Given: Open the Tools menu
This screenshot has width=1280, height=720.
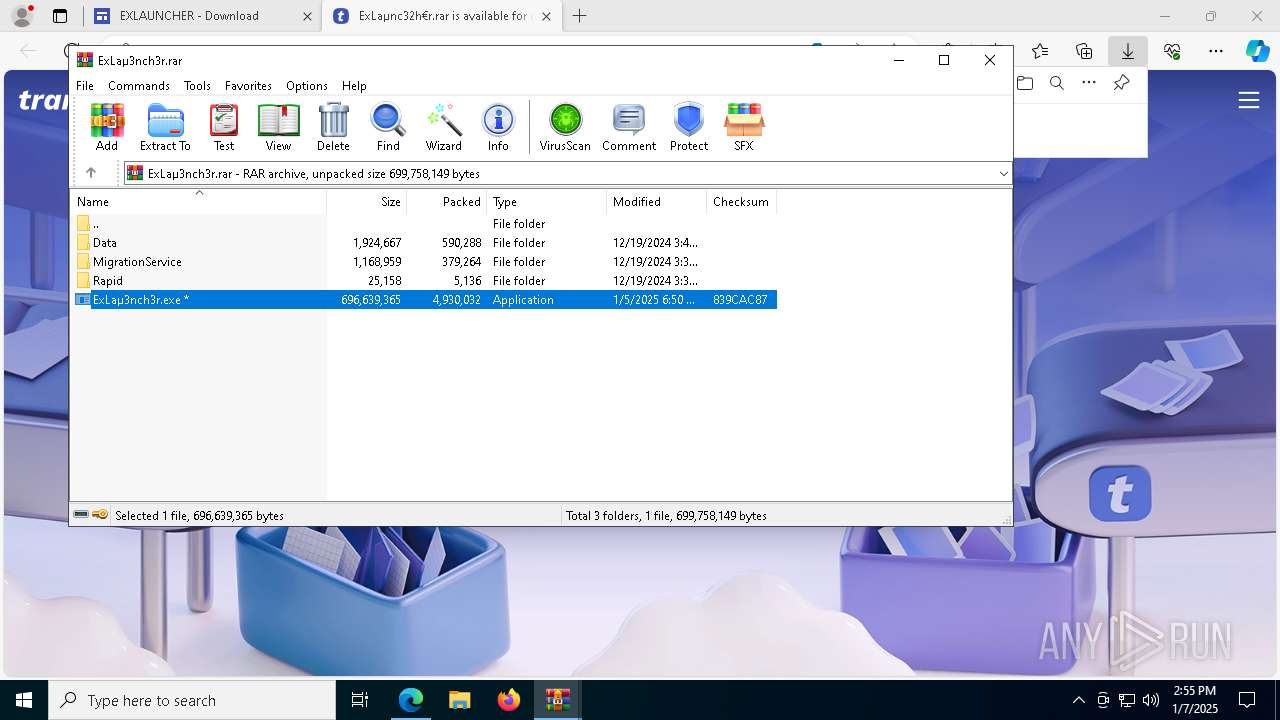Looking at the screenshot, I should point(197,86).
